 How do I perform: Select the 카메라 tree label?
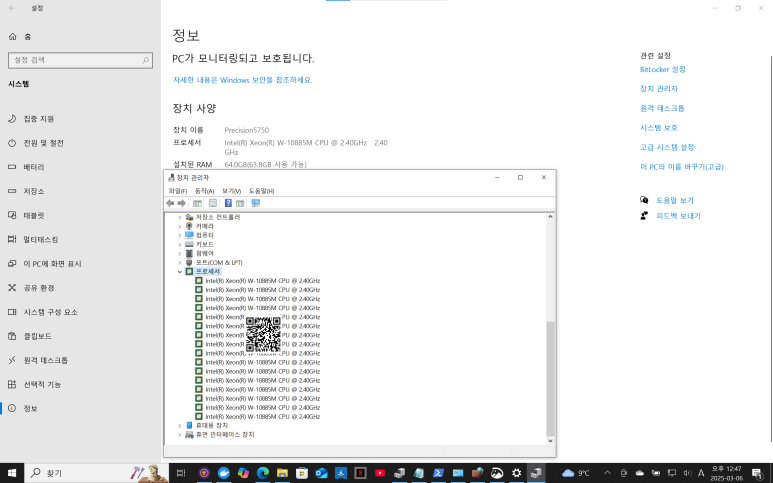205,226
